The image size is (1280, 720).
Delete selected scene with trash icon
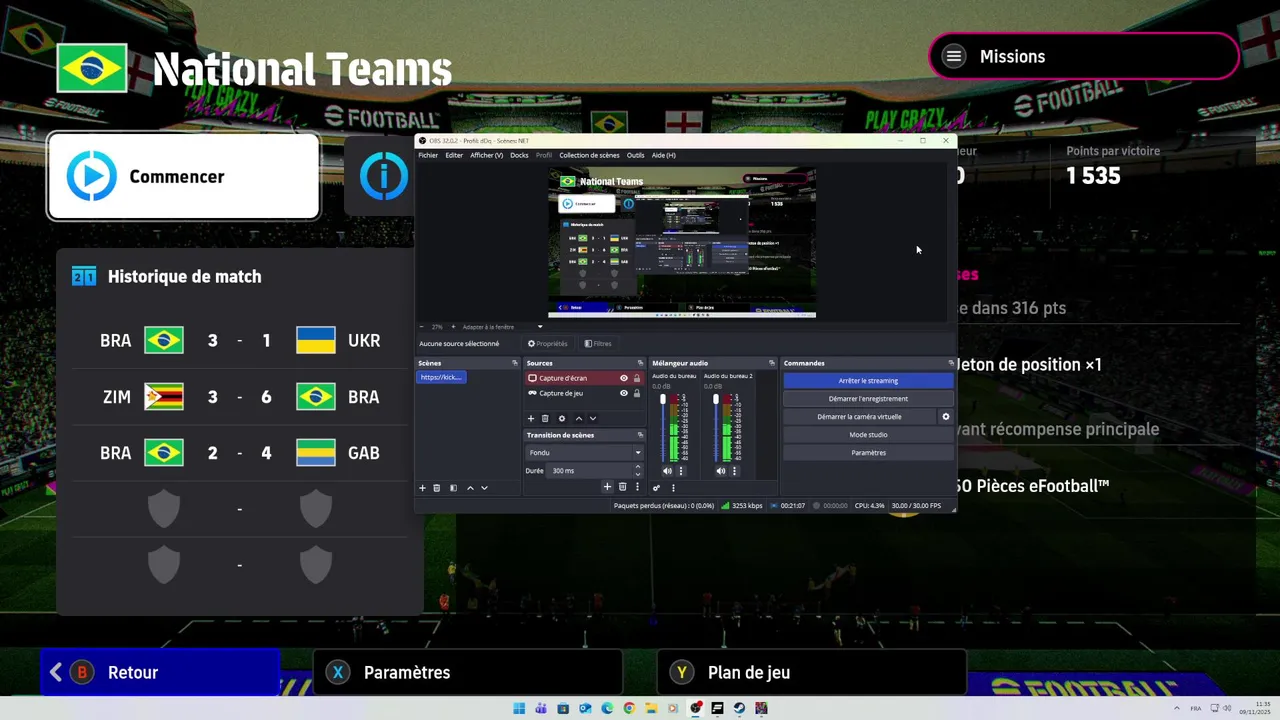click(437, 488)
